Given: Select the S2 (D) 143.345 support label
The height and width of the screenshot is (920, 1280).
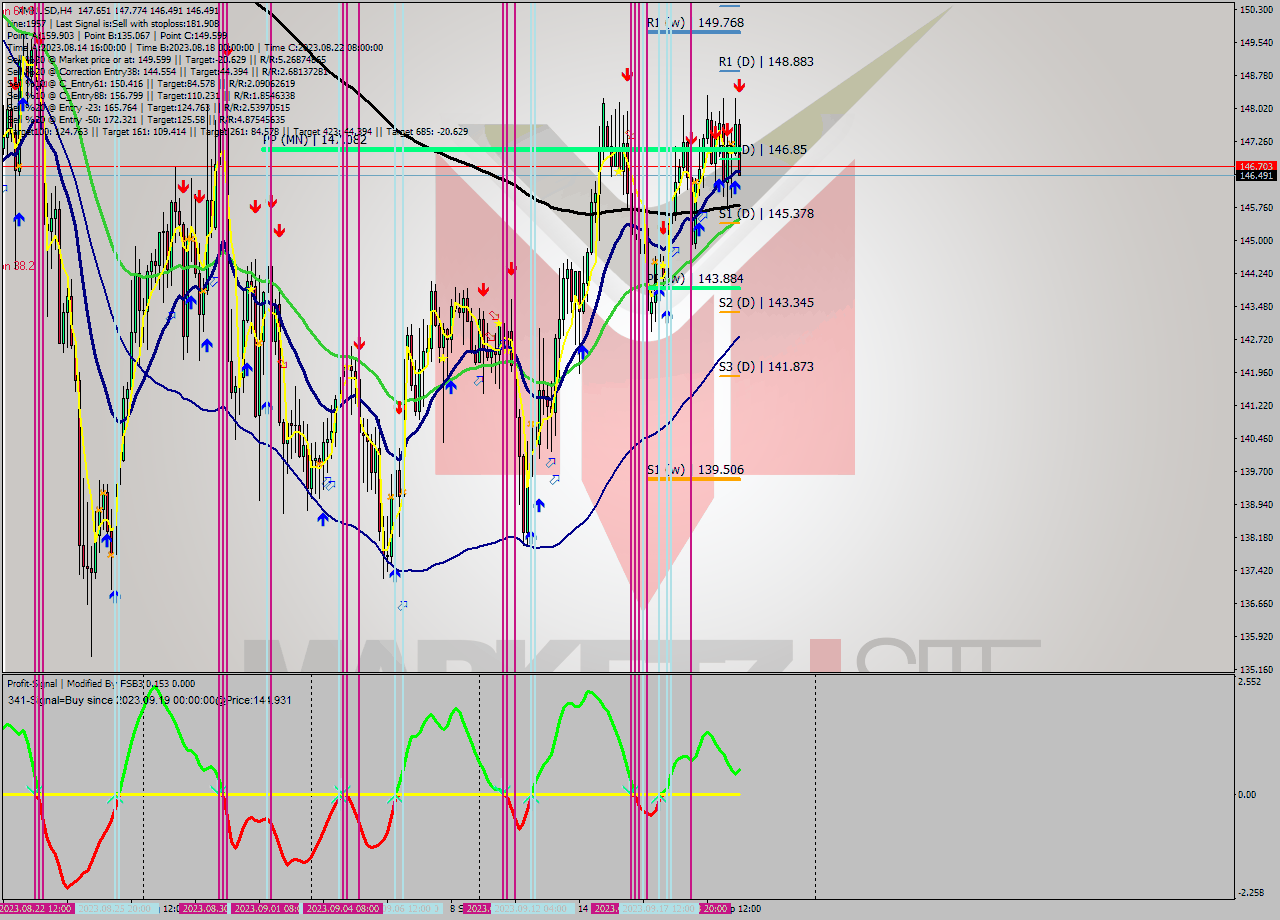Looking at the screenshot, I should point(766,302).
